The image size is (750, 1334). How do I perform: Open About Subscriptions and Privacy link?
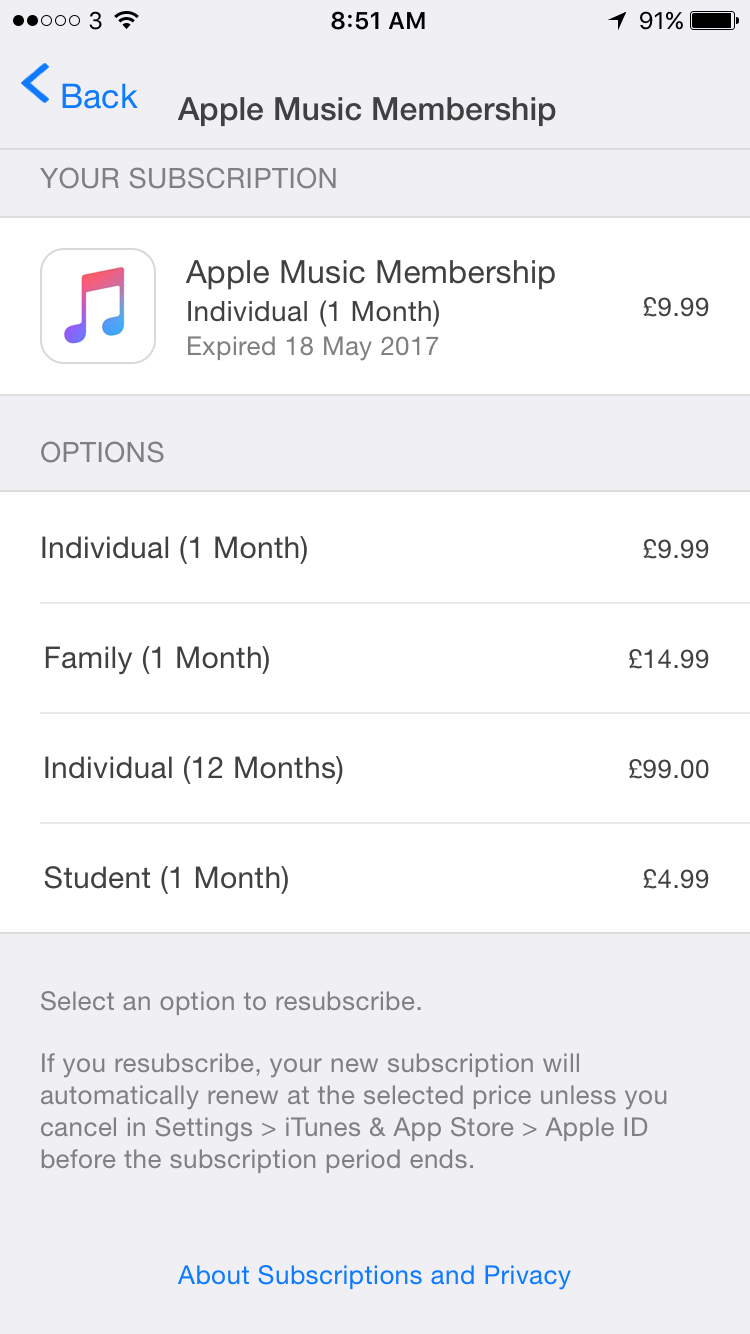pos(374,1275)
